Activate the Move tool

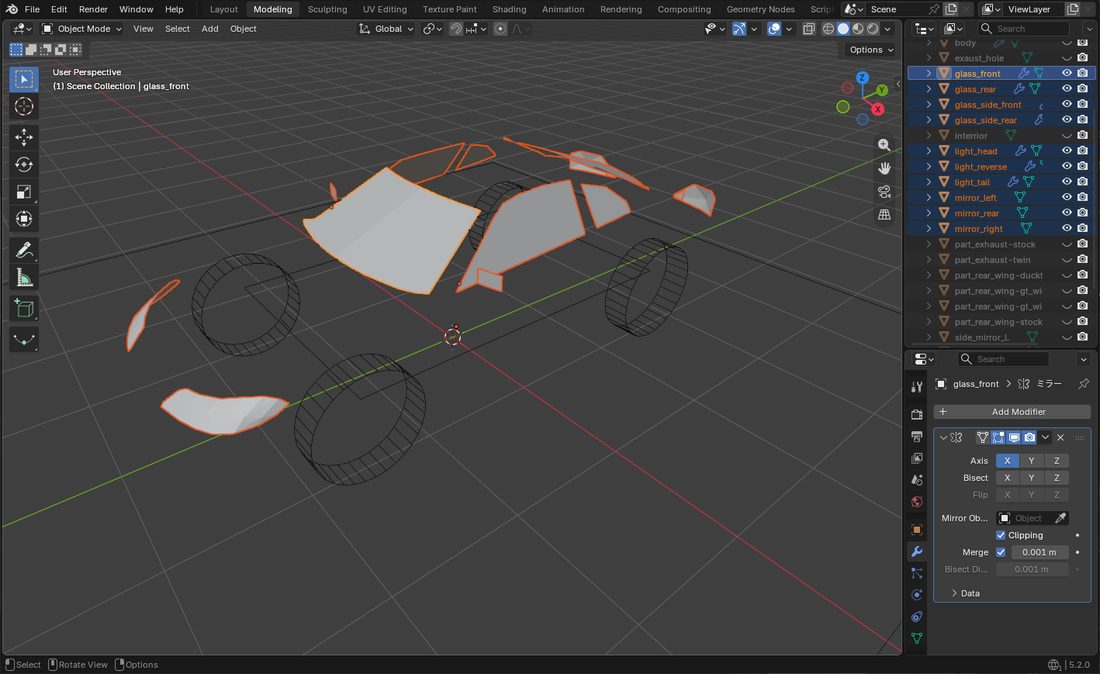coord(24,137)
